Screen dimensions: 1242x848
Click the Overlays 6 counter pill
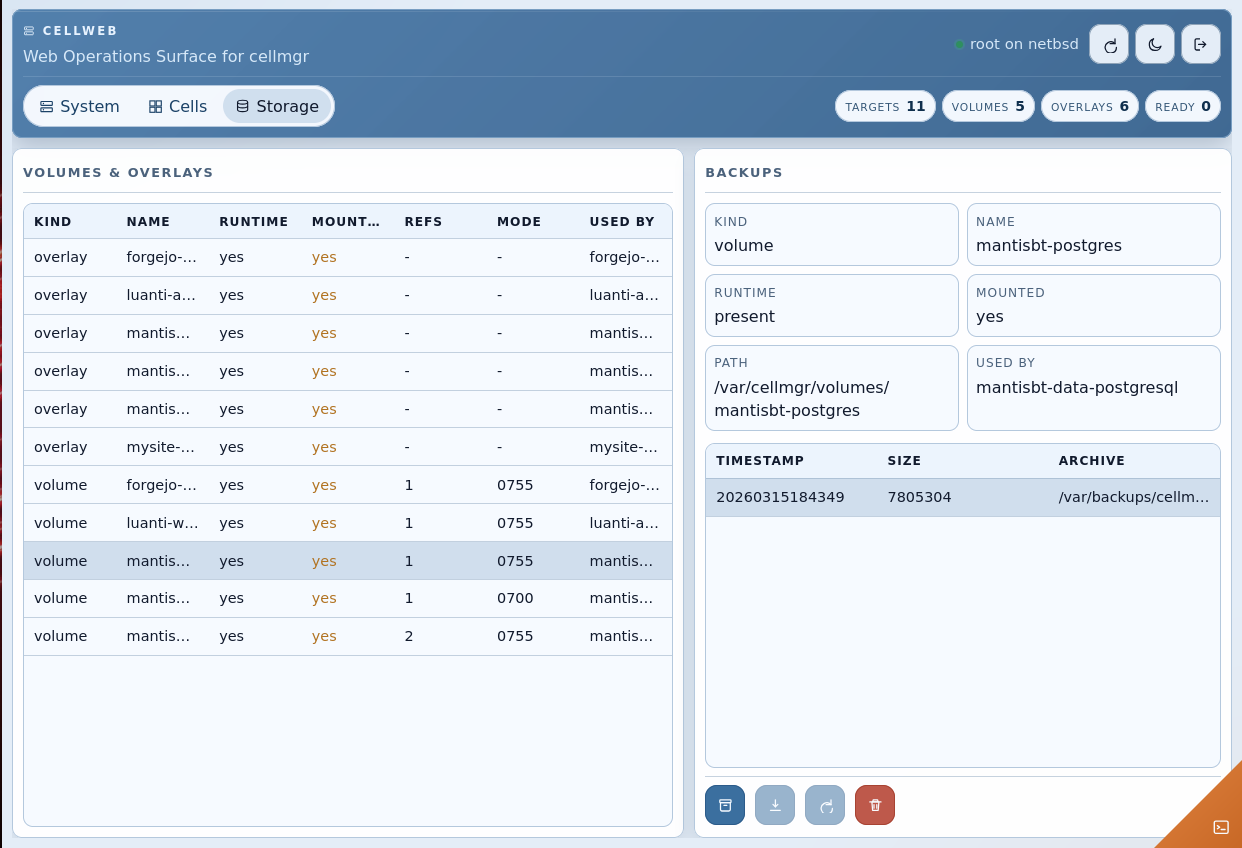pyautogui.click(x=1089, y=106)
